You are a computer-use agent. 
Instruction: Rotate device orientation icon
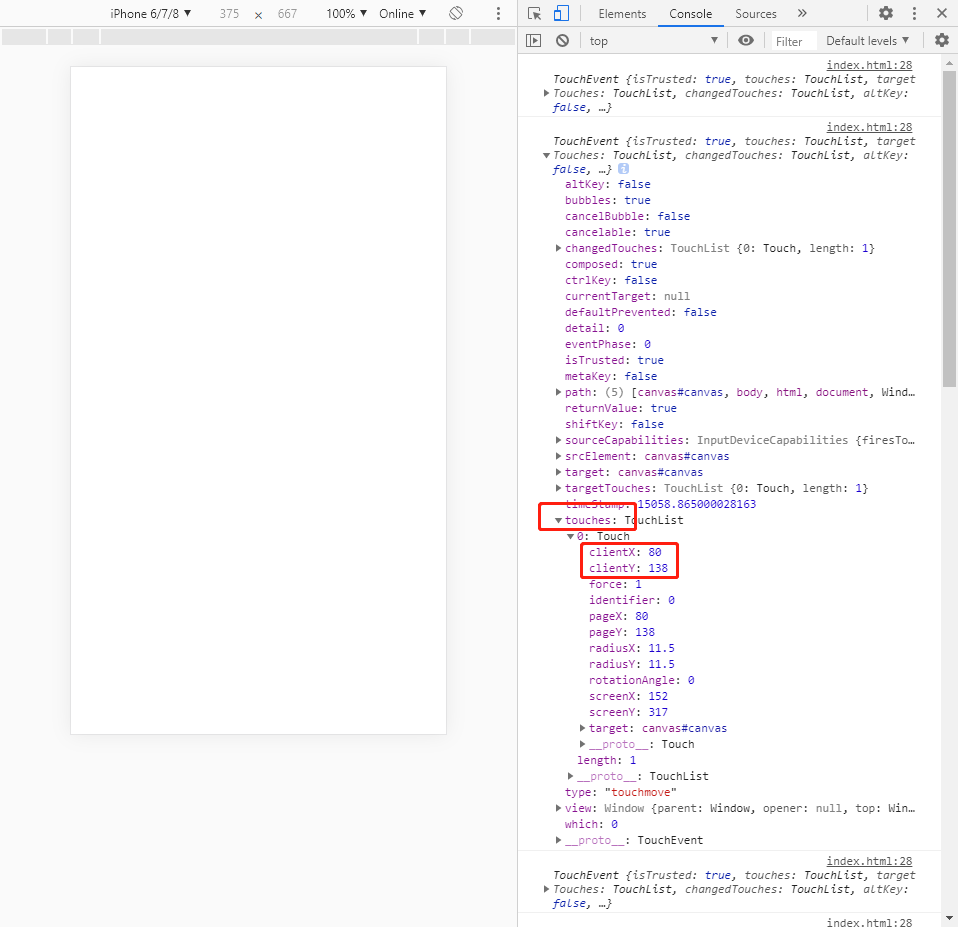coord(456,13)
